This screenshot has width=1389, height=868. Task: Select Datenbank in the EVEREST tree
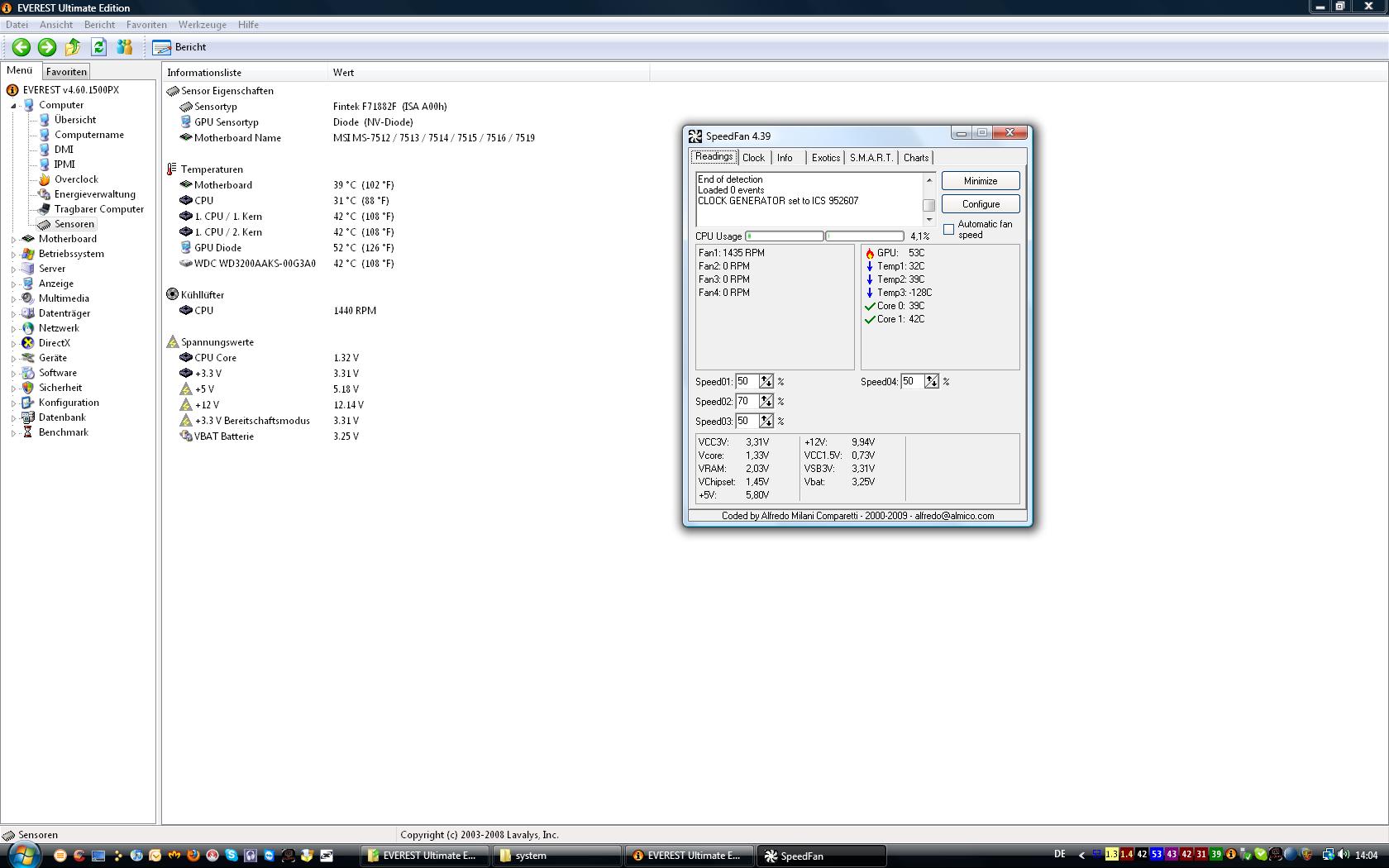click(x=62, y=417)
